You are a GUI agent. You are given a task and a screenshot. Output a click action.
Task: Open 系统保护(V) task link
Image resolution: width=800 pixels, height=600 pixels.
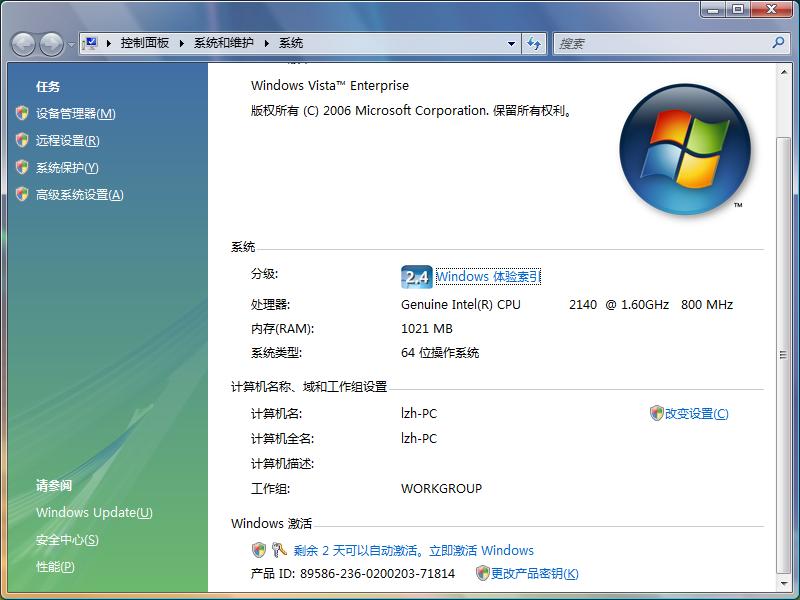point(67,167)
